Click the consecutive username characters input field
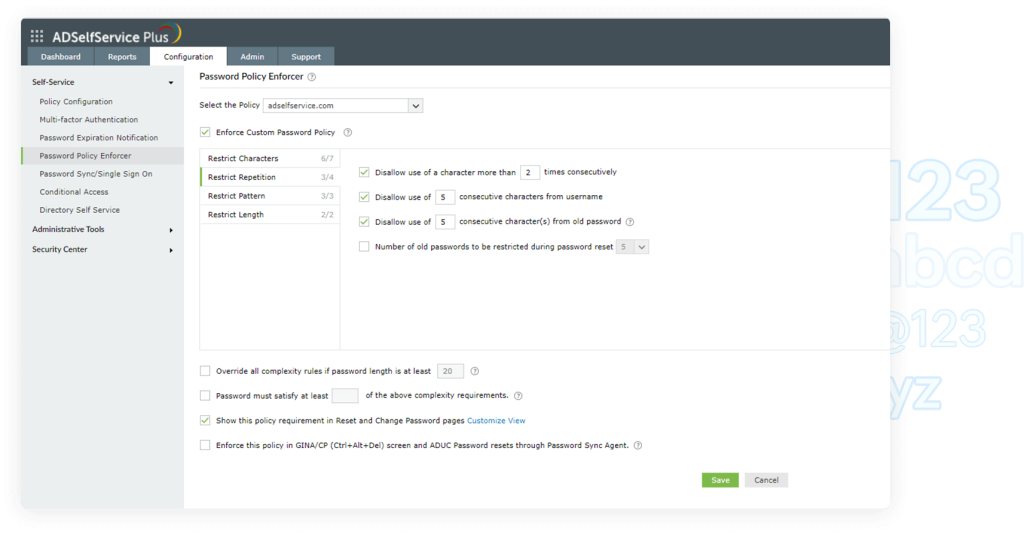 pos(446,197)
